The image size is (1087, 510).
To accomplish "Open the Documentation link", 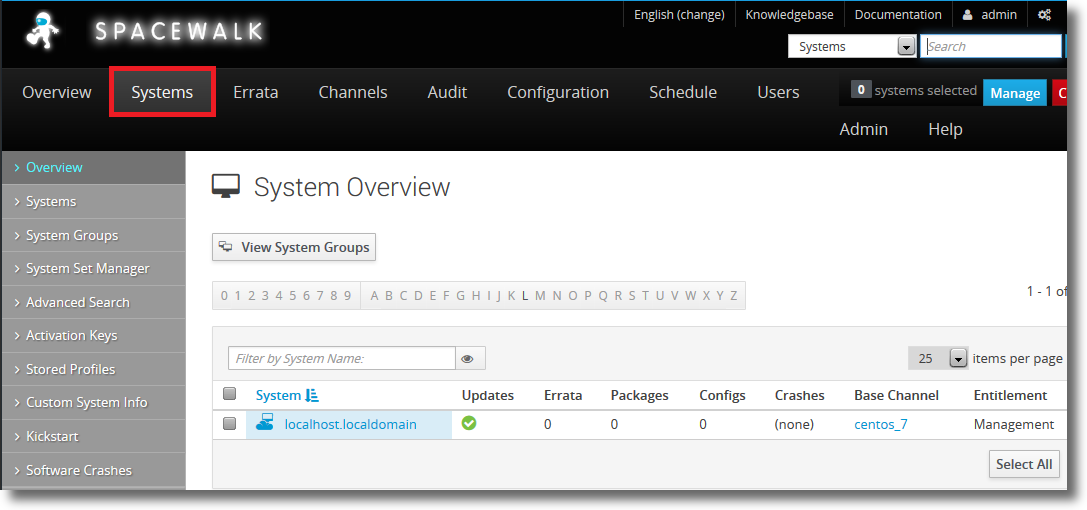I will pos(898,15).
